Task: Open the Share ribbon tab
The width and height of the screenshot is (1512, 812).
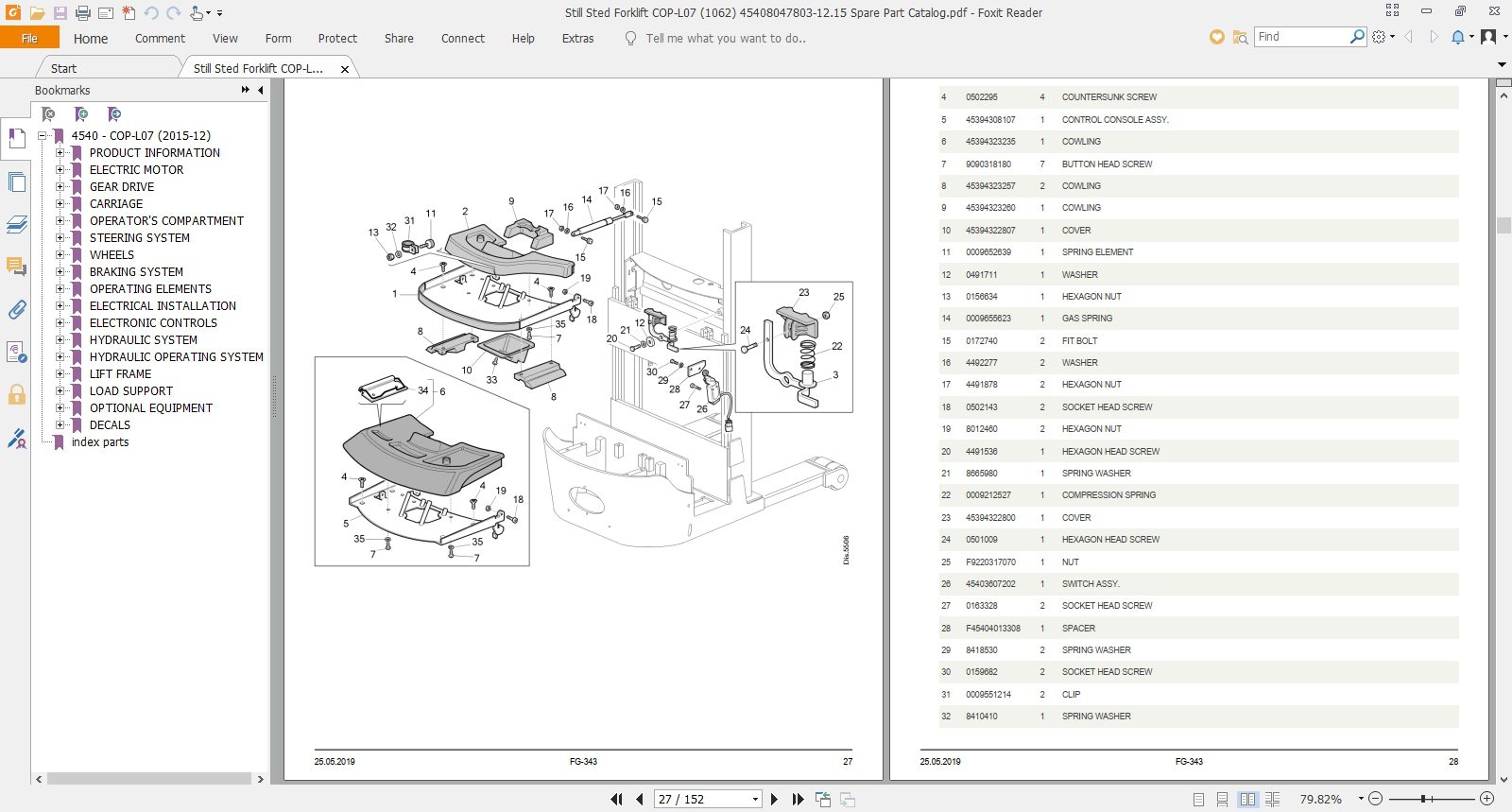Action: click(399, 39)
